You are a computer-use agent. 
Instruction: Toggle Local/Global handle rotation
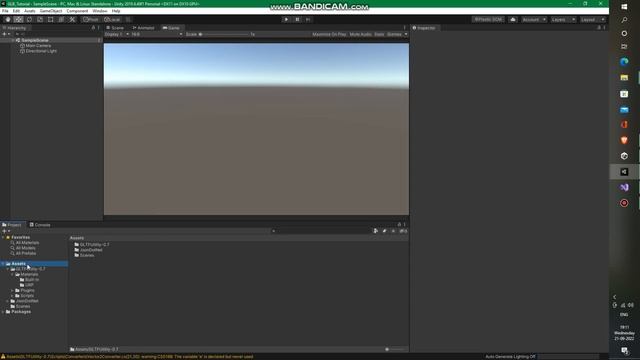pos(112,19)
